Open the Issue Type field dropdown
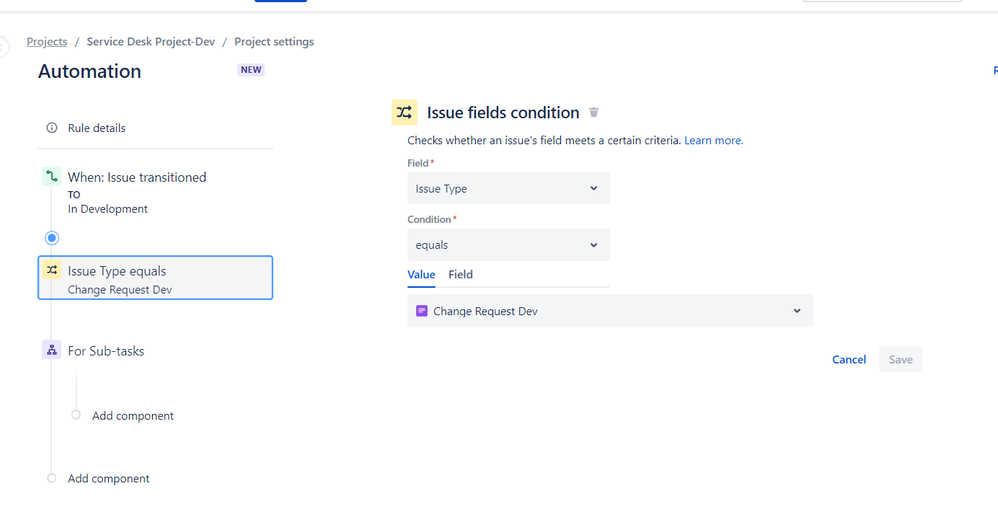 coord(508,188)
